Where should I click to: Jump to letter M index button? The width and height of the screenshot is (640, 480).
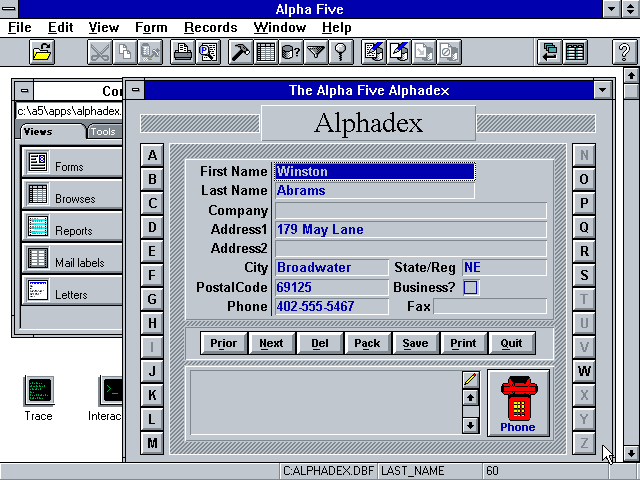pyautogui.click(x=152, y=443)
